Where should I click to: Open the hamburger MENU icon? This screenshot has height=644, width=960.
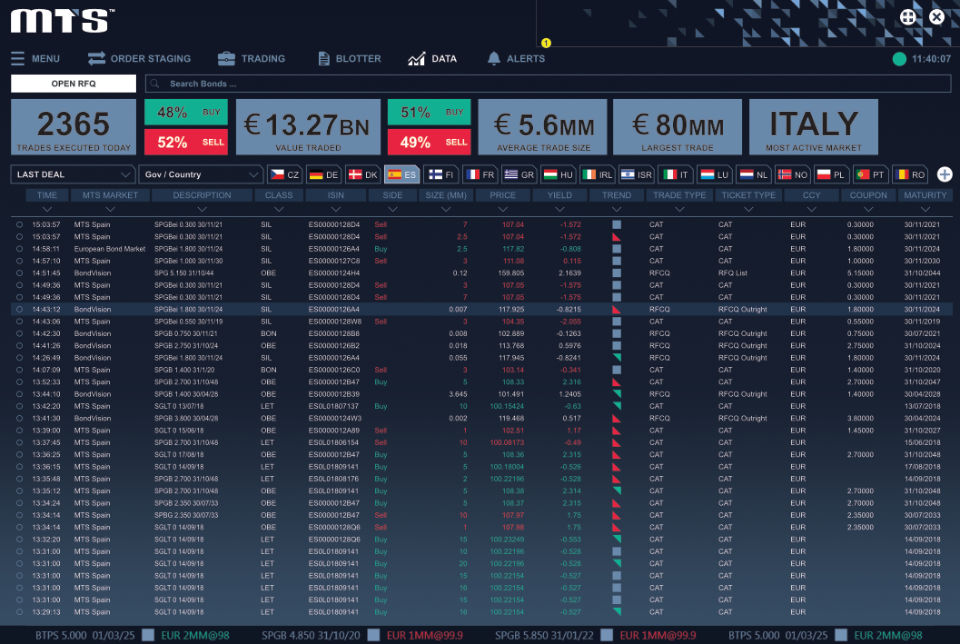point(18,59)
